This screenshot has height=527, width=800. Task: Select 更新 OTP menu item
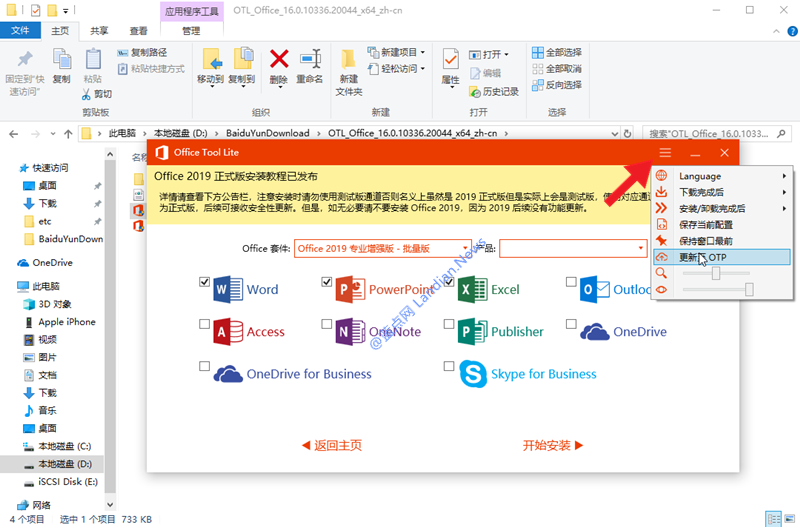tap(722, 257)
